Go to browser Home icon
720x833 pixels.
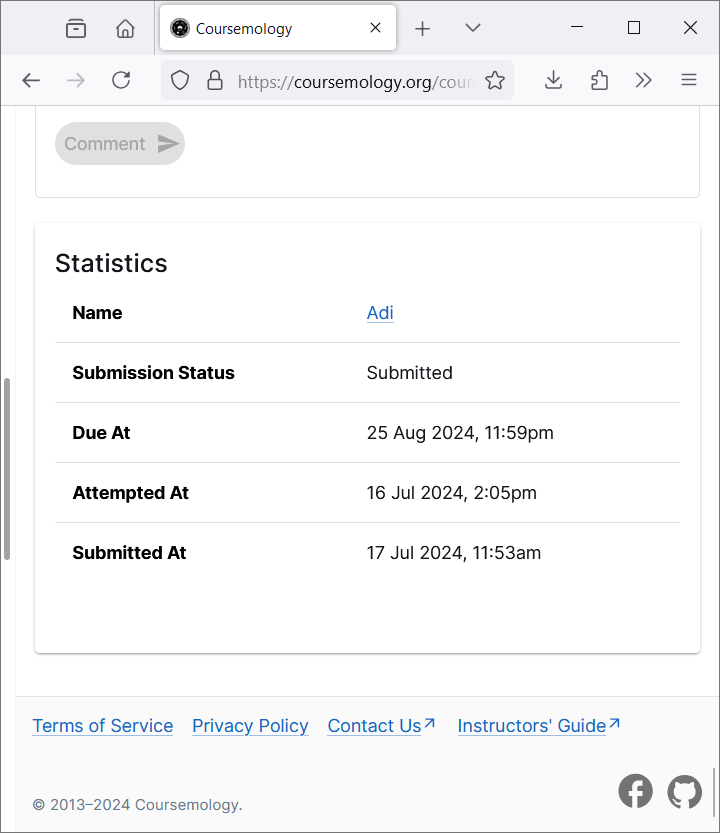pos(125,28)
